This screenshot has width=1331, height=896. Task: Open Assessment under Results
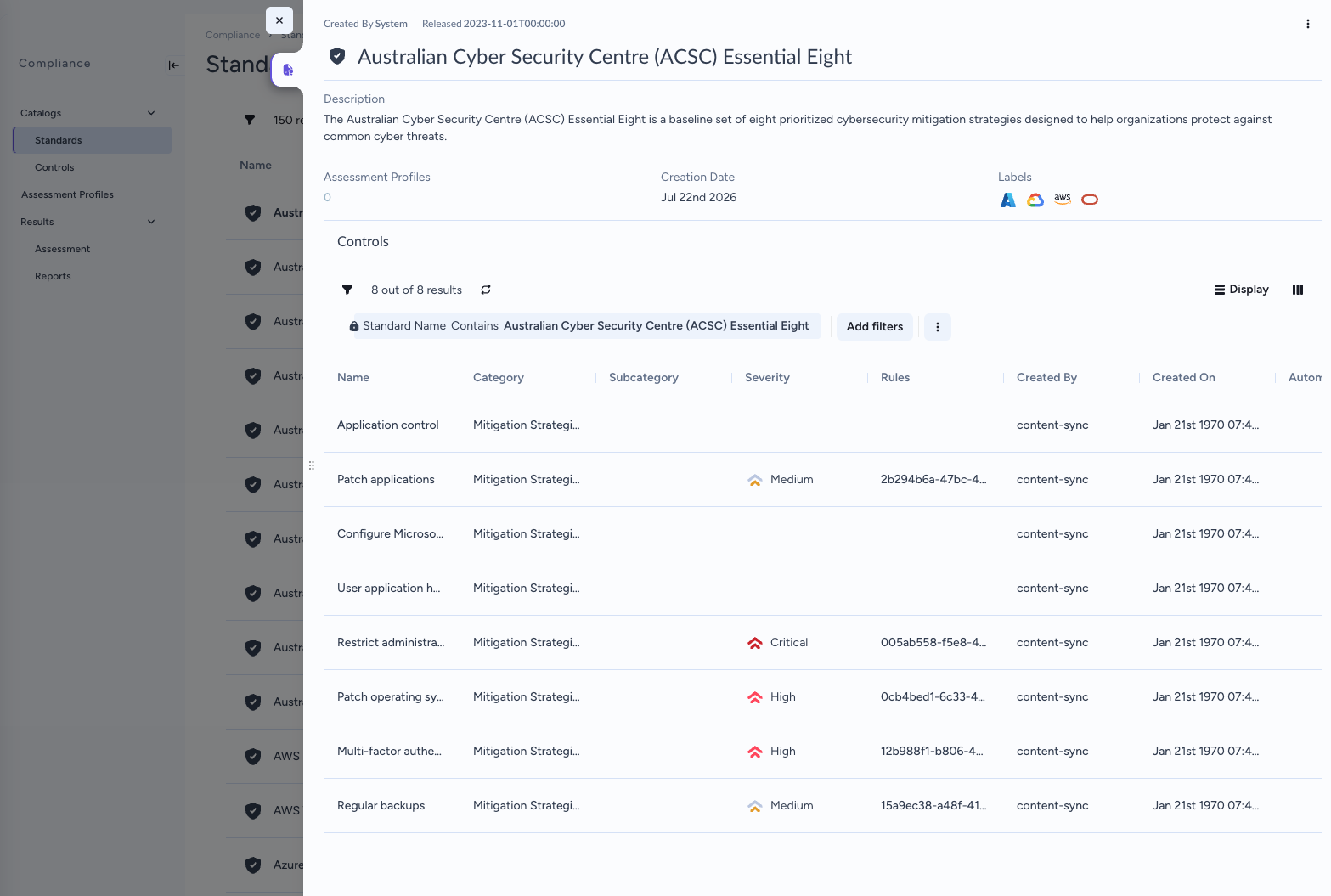click(62, 249)
